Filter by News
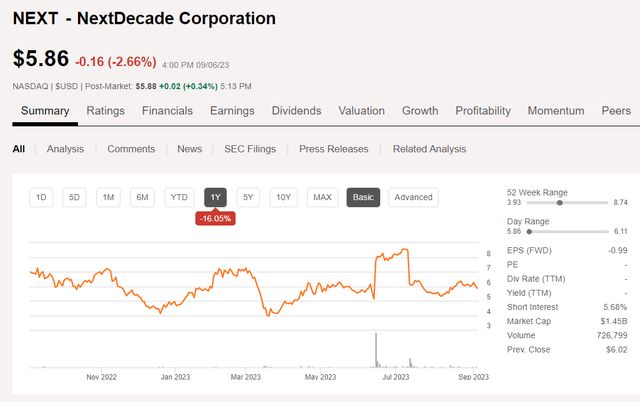This screenshot has width=640, height=402. pos(189,149)
